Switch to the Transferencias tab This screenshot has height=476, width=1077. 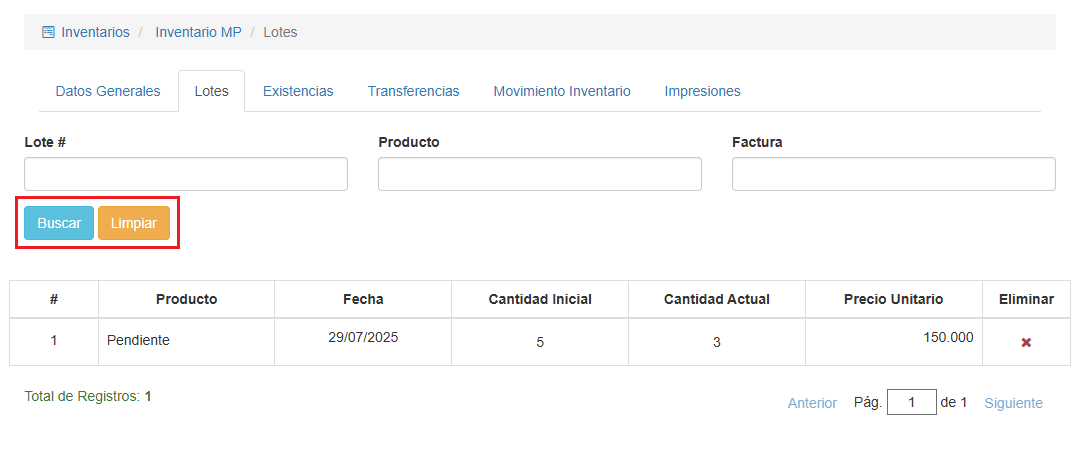click(413, 91)
